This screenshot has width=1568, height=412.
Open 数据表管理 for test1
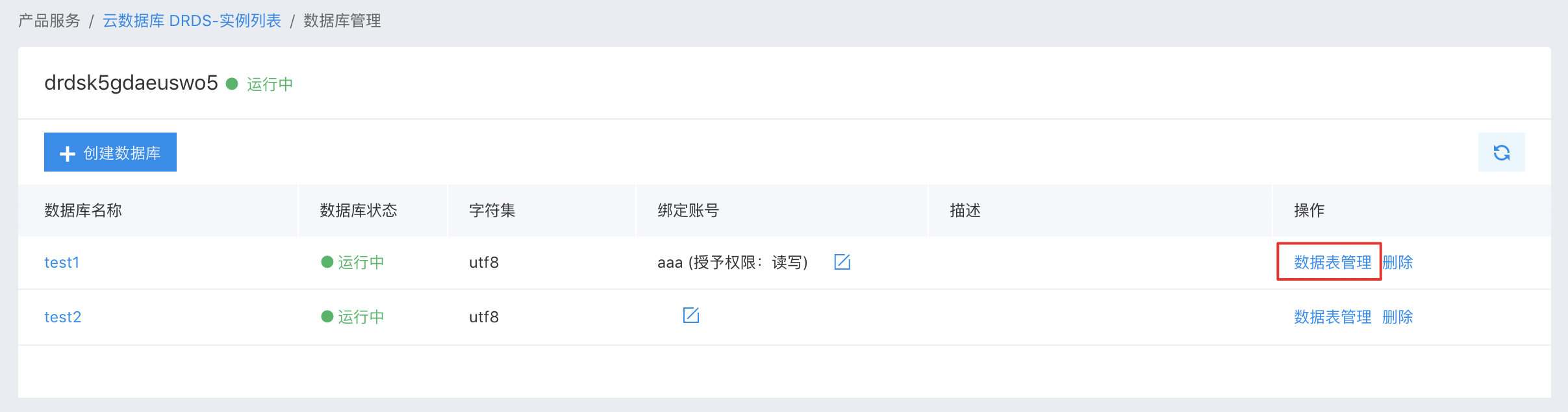click(x=1332, y=262)
